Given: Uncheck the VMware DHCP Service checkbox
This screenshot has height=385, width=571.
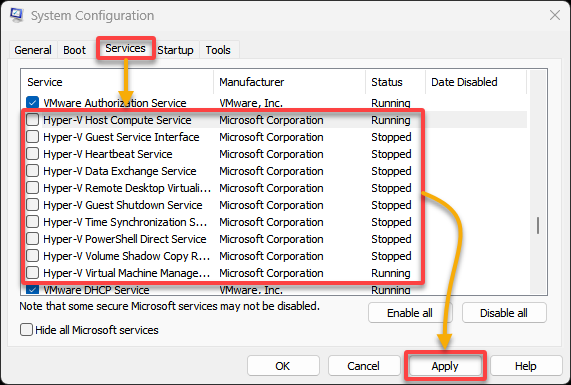Looking at the screenshot, I should pos(32,290).
